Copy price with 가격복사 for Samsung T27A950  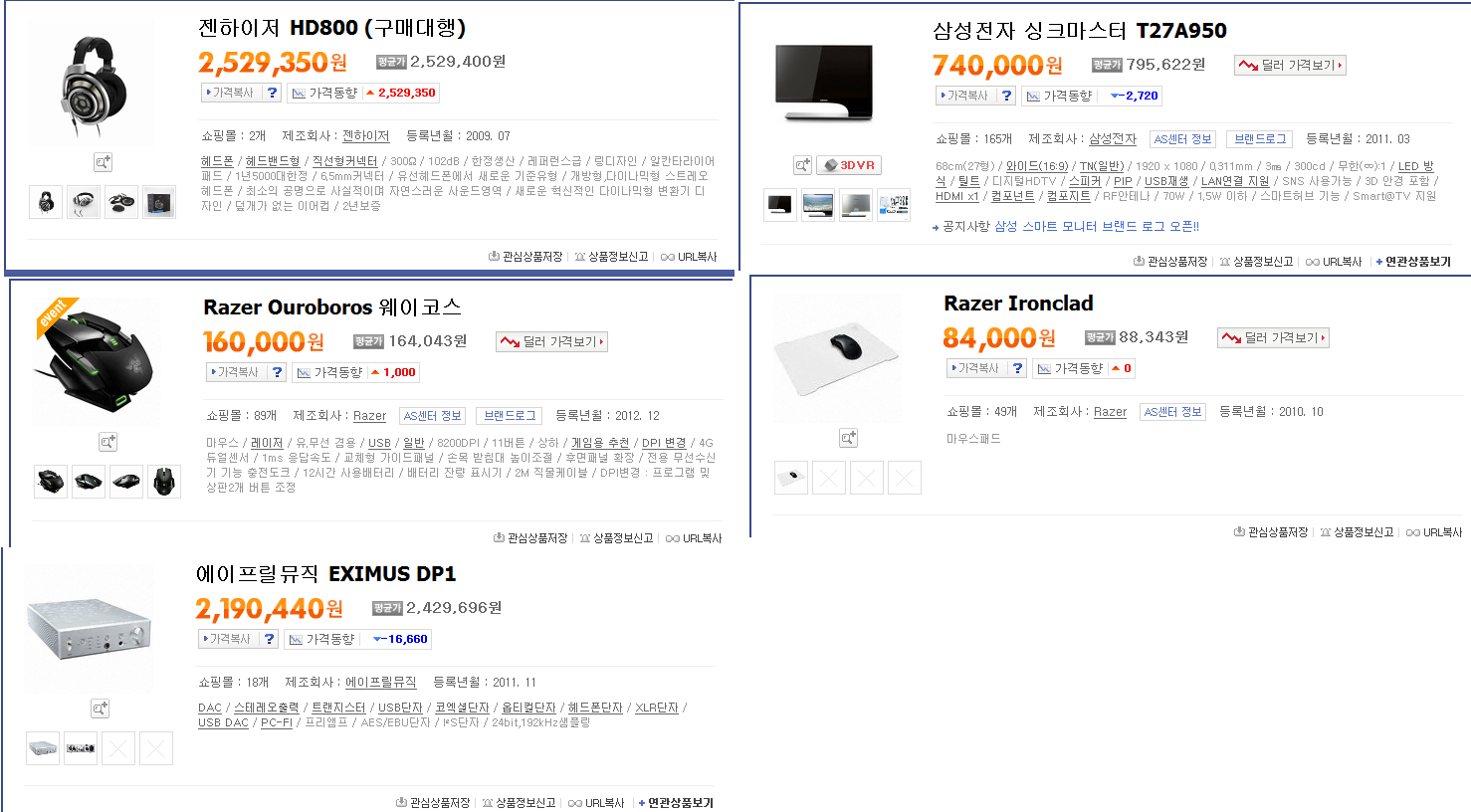965,96
